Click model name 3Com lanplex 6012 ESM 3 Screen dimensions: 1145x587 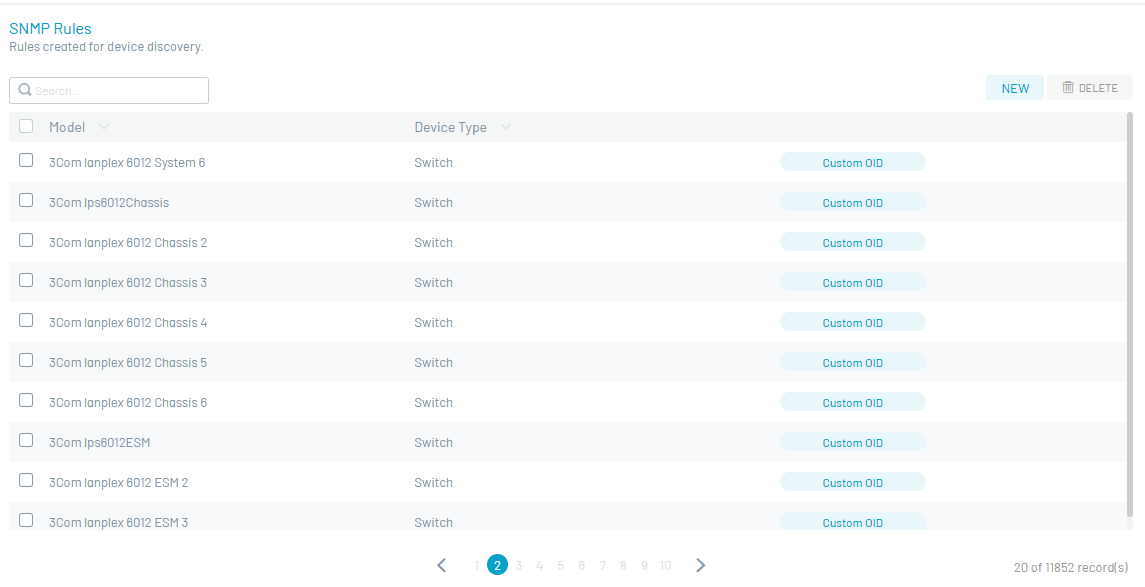coord(118,522)
